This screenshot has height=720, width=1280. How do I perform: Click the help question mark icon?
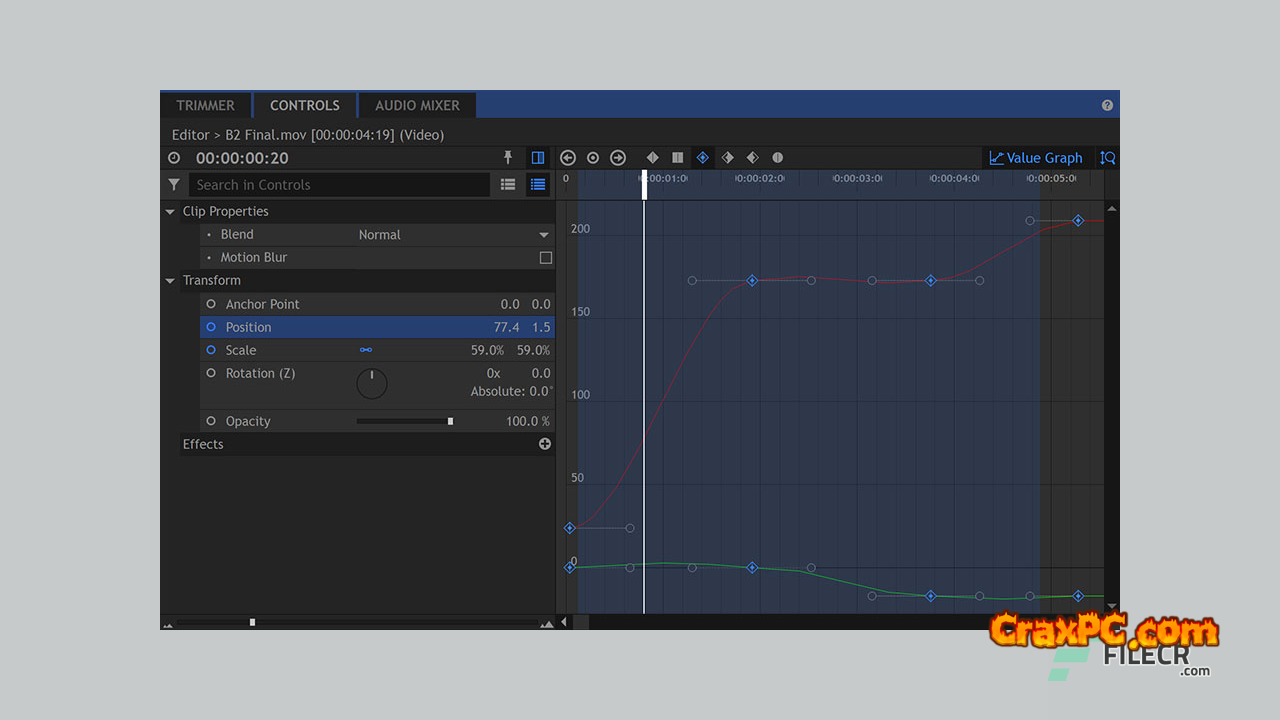(1107, 105)
